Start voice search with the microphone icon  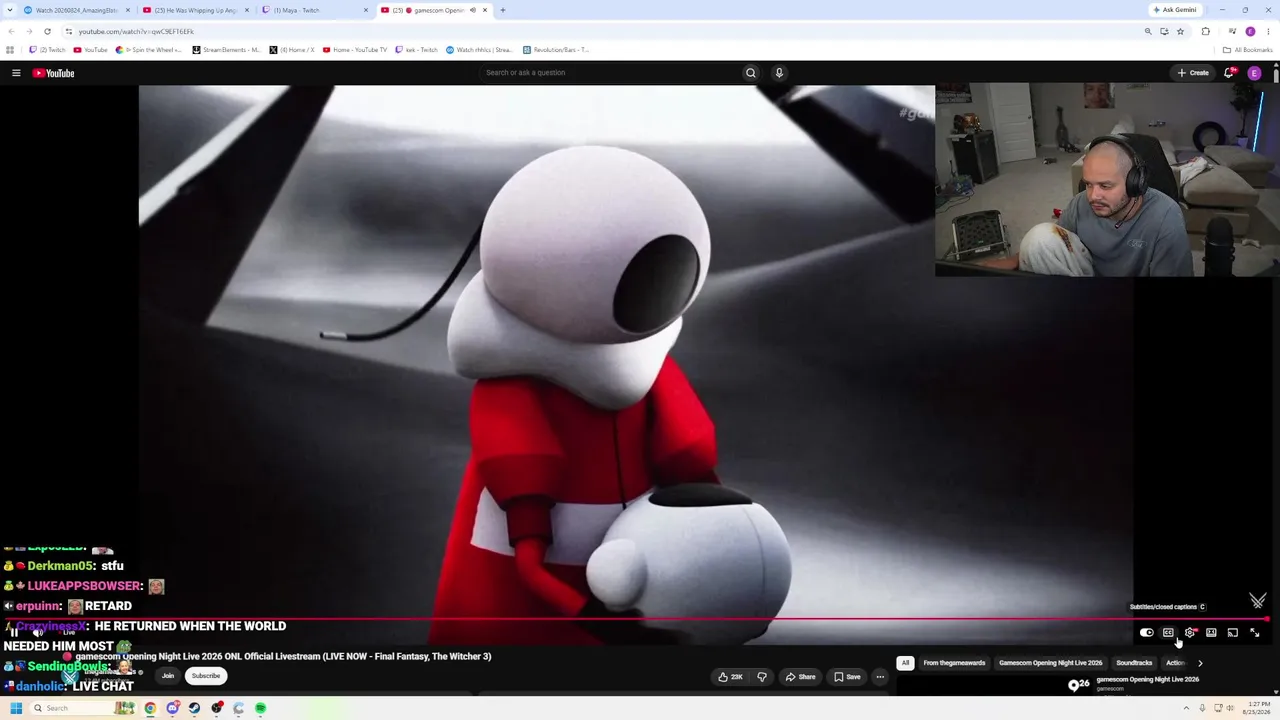(779, 73)
